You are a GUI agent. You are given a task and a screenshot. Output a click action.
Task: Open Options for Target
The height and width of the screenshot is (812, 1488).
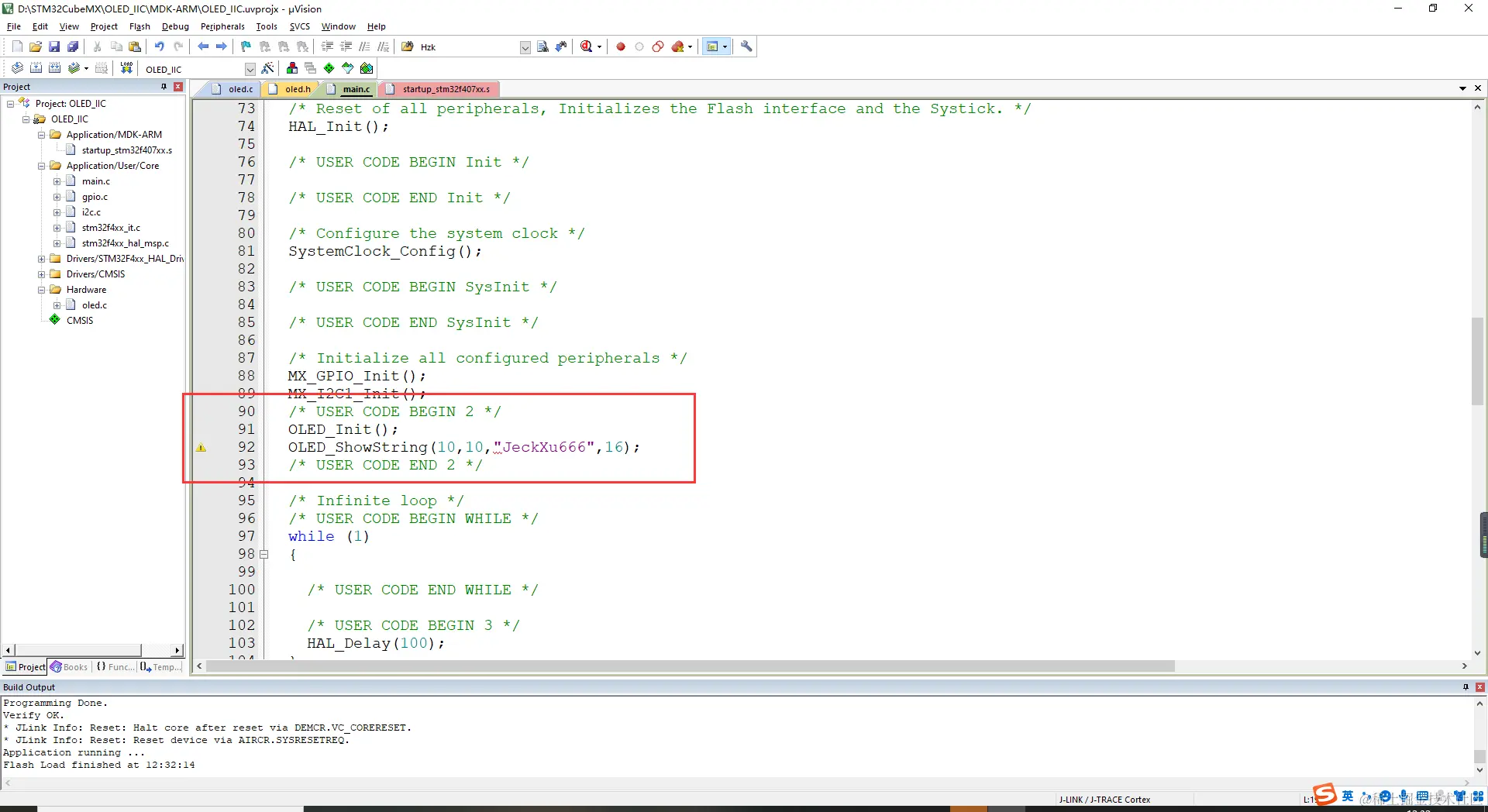tap(268, 68)
